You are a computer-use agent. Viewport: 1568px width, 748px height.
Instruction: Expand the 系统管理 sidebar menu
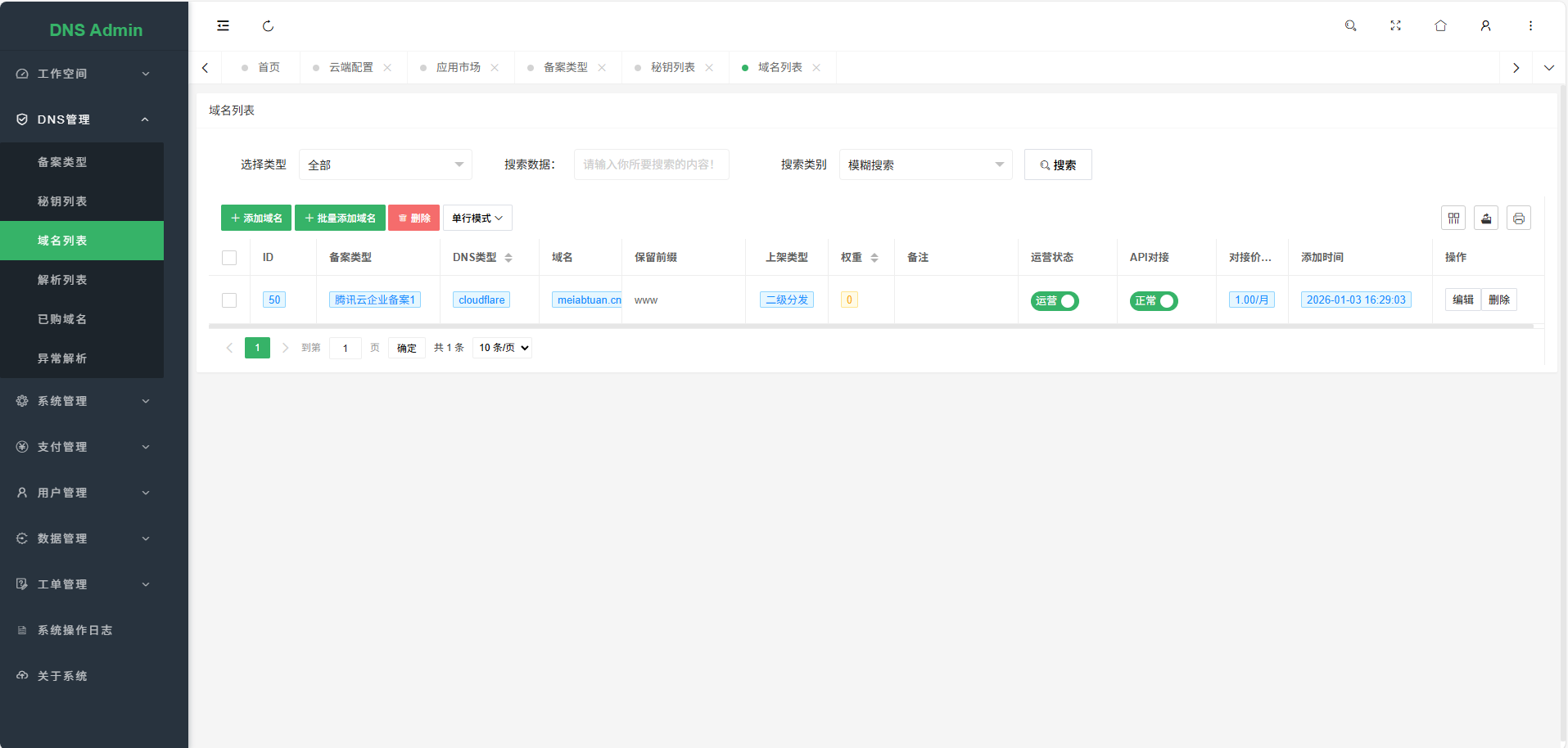[82, 401]
